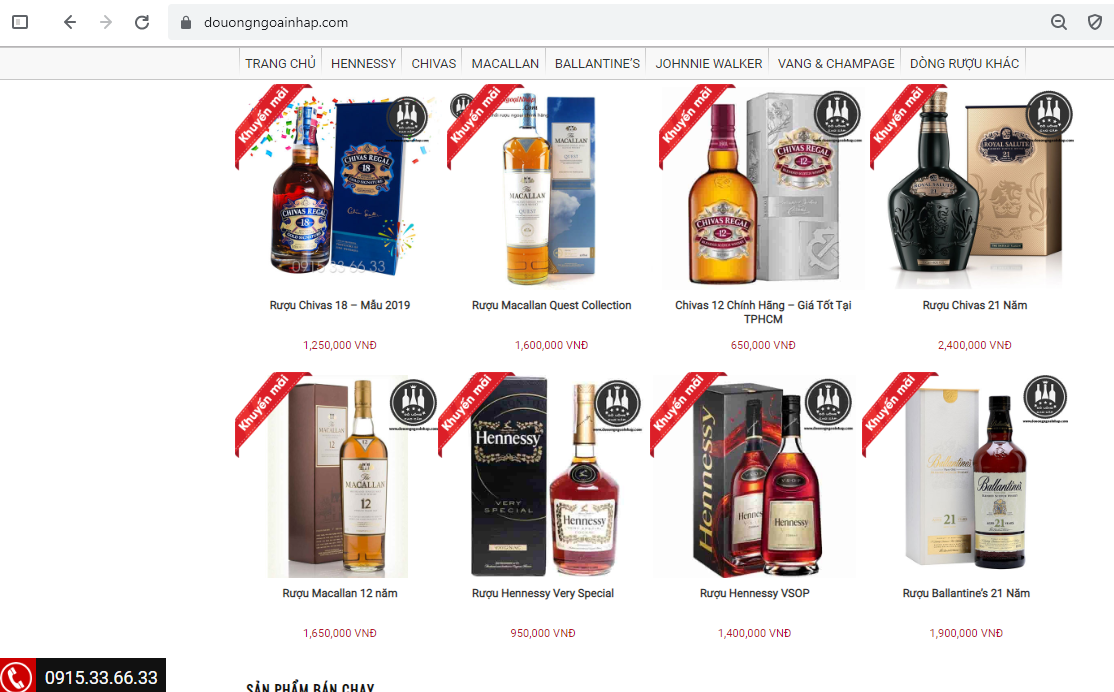Click the Ballantine's 21 bottle image
This screenshot has height=692, width=1114.
tap(966, 476)
